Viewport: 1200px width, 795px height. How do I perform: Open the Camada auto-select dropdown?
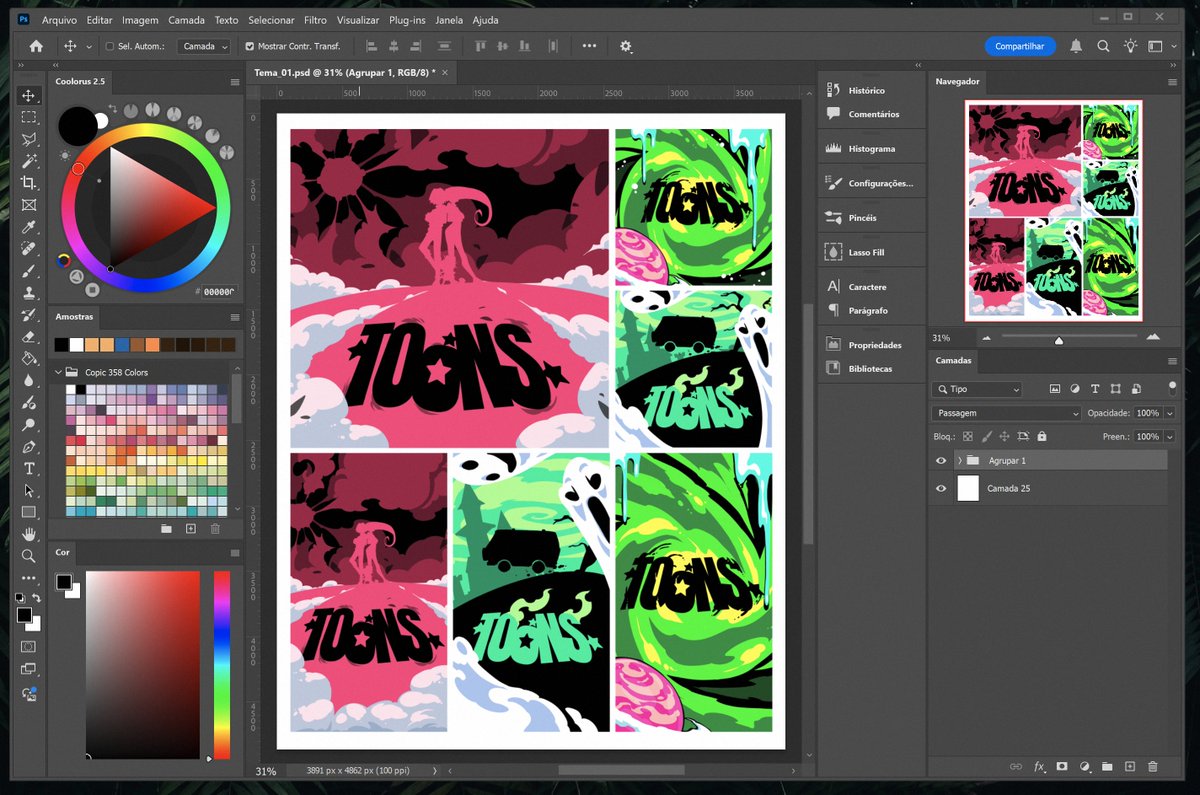click(204, 46)
